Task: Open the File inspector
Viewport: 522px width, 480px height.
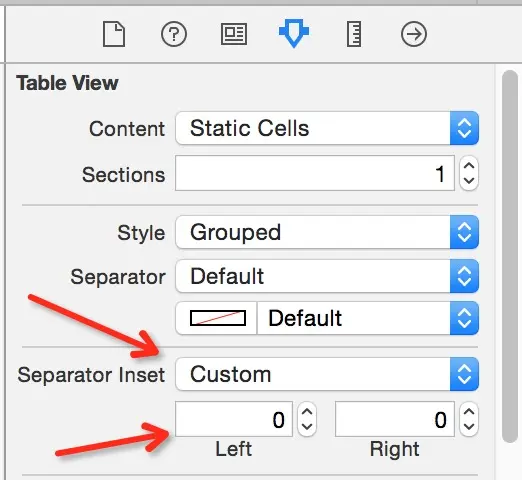Action: coord(114,34)
